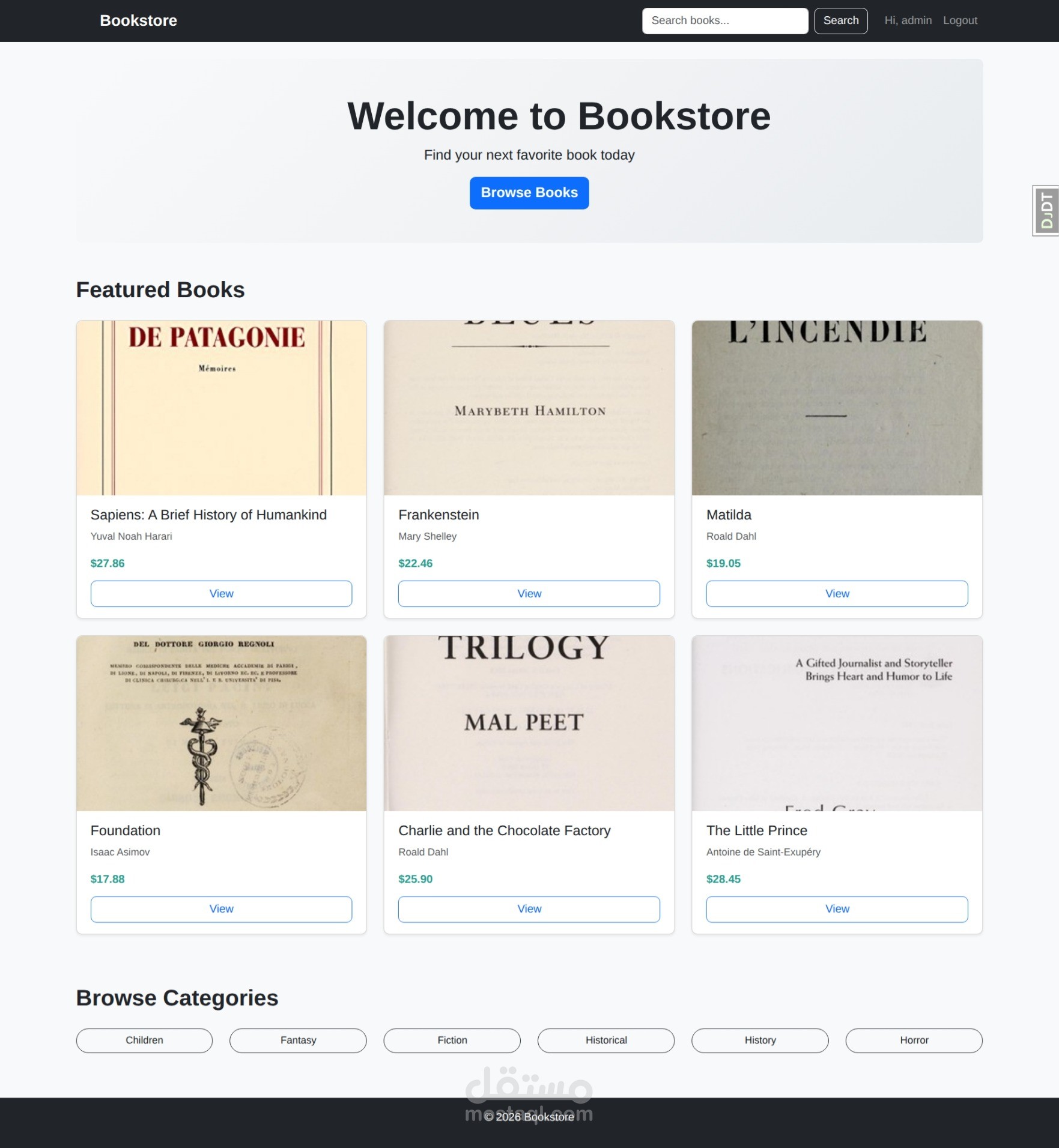This screenshot has height=1148, width=1059.
Task: Open the Sapiens book cover thumbnail
Action: click(x=222, y=408)
